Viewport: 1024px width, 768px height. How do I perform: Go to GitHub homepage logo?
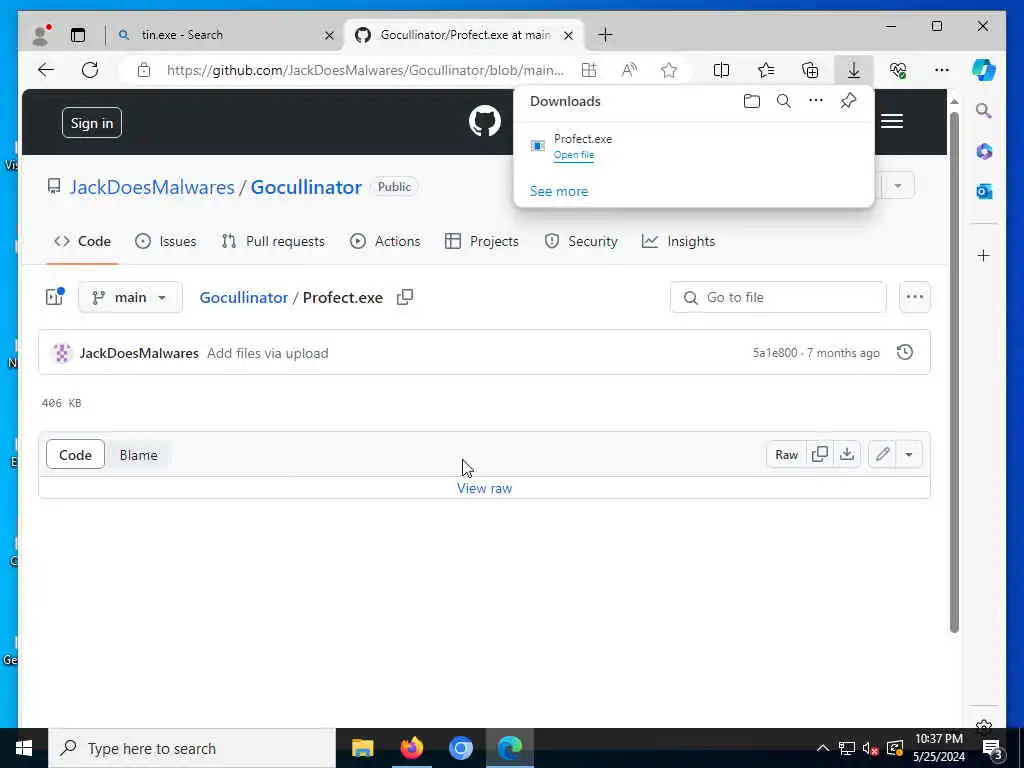coord(485,121)
